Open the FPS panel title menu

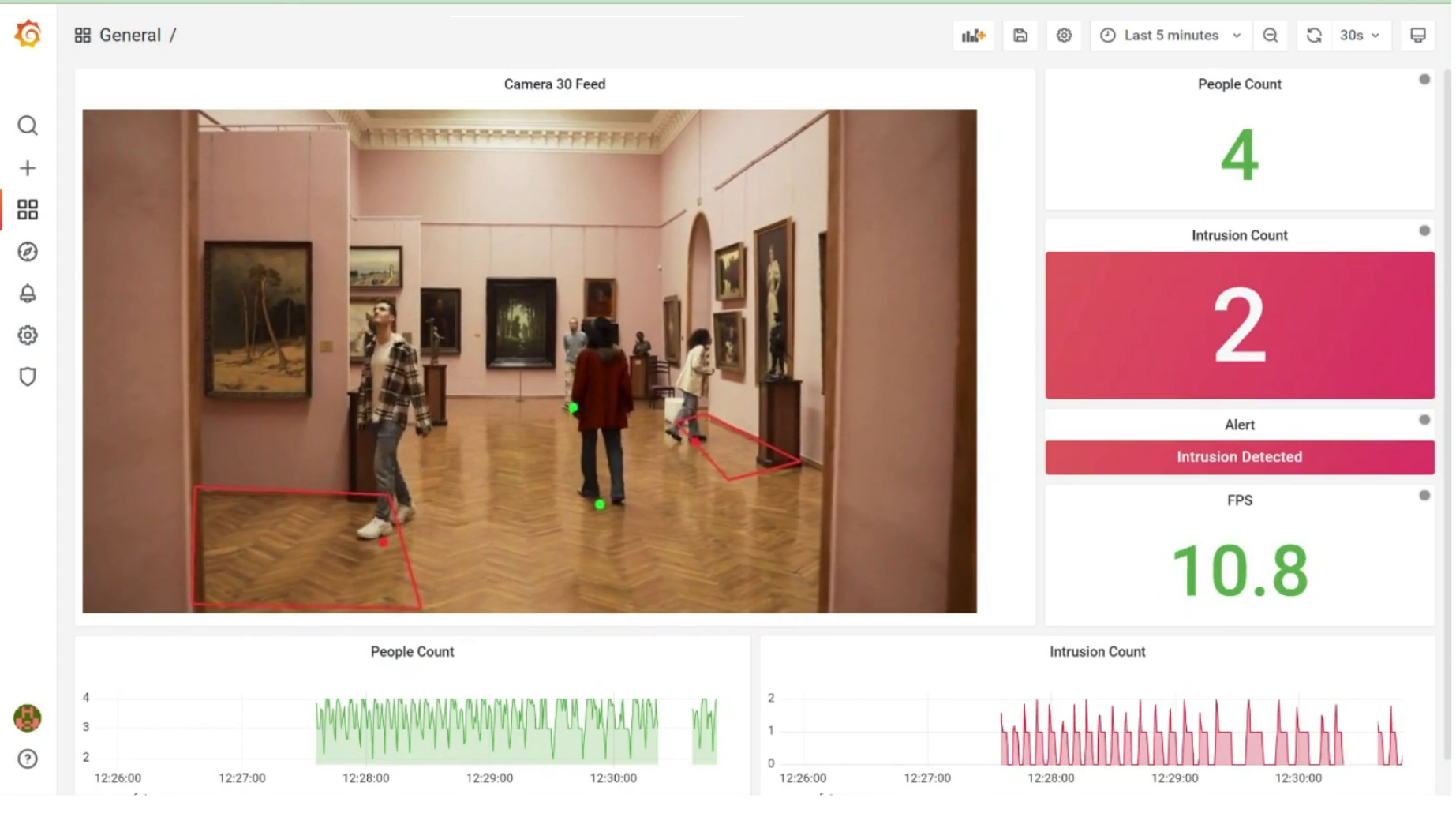pos(1239,500)
